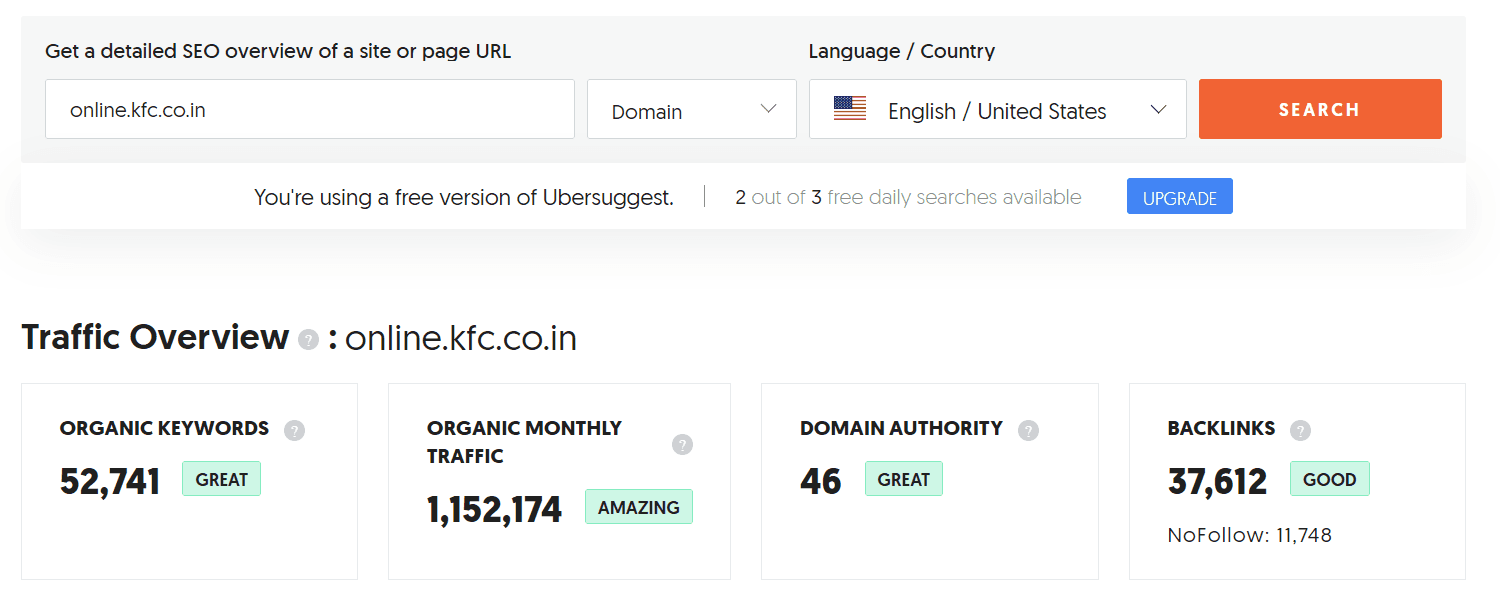Open the Domain Authority help tooltip icon
The height and width of the screenshot is (604, 1500).
point(1028,430)
